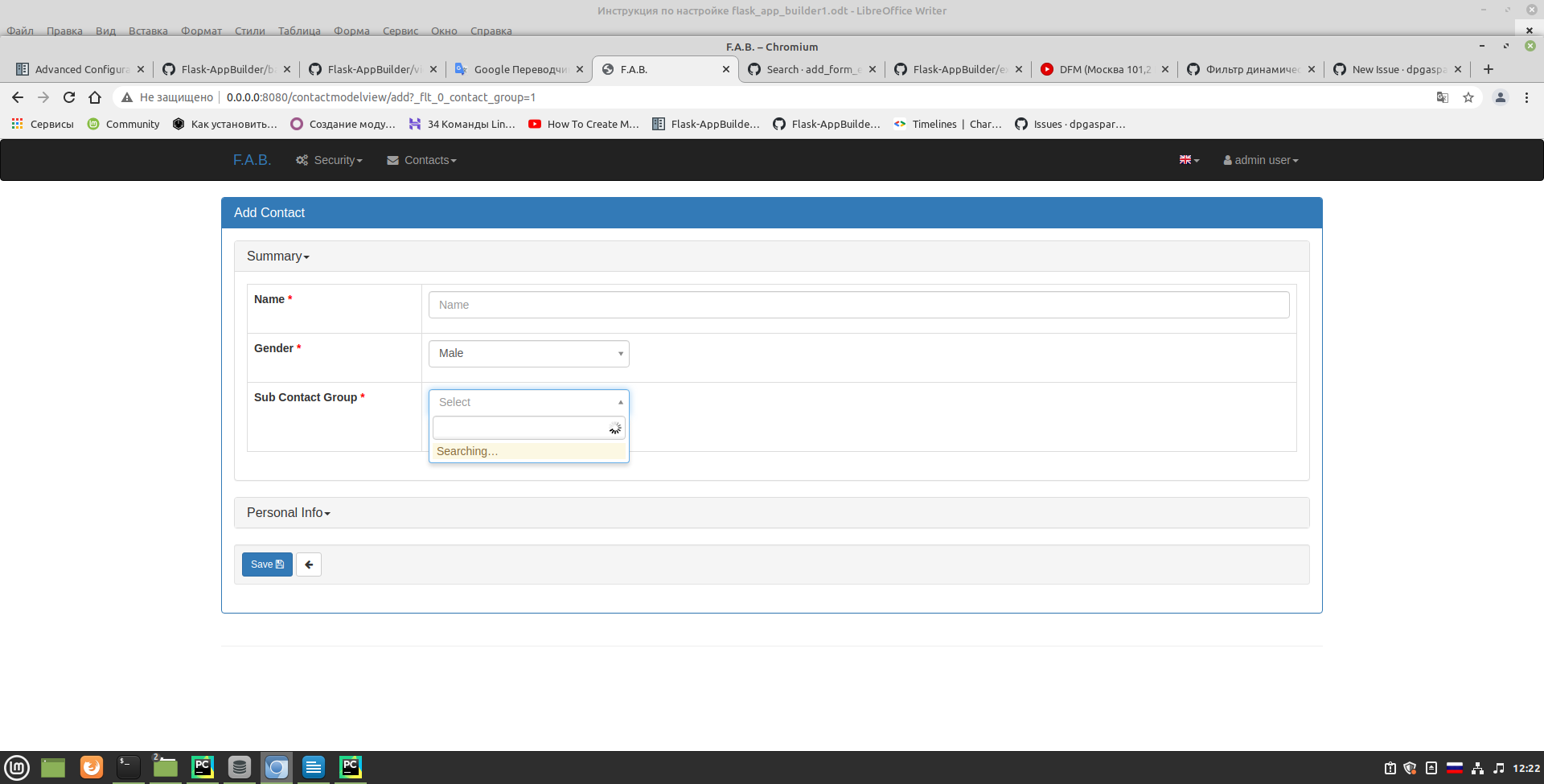This screenshot has height=784, width=1544.
Task: Go back with the browser back arrow
Action: 18,97
